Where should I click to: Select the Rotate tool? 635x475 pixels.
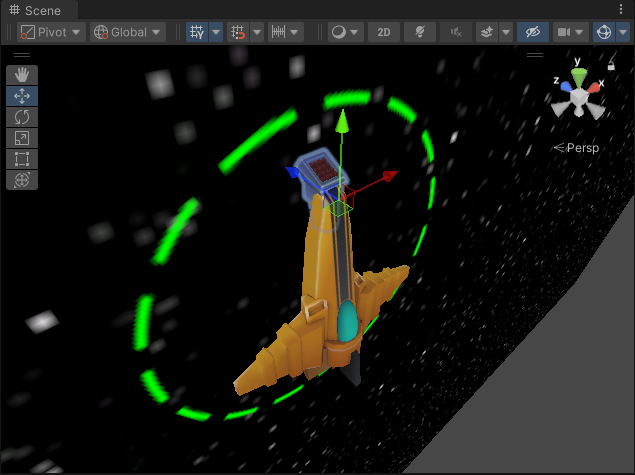point(22,117)
